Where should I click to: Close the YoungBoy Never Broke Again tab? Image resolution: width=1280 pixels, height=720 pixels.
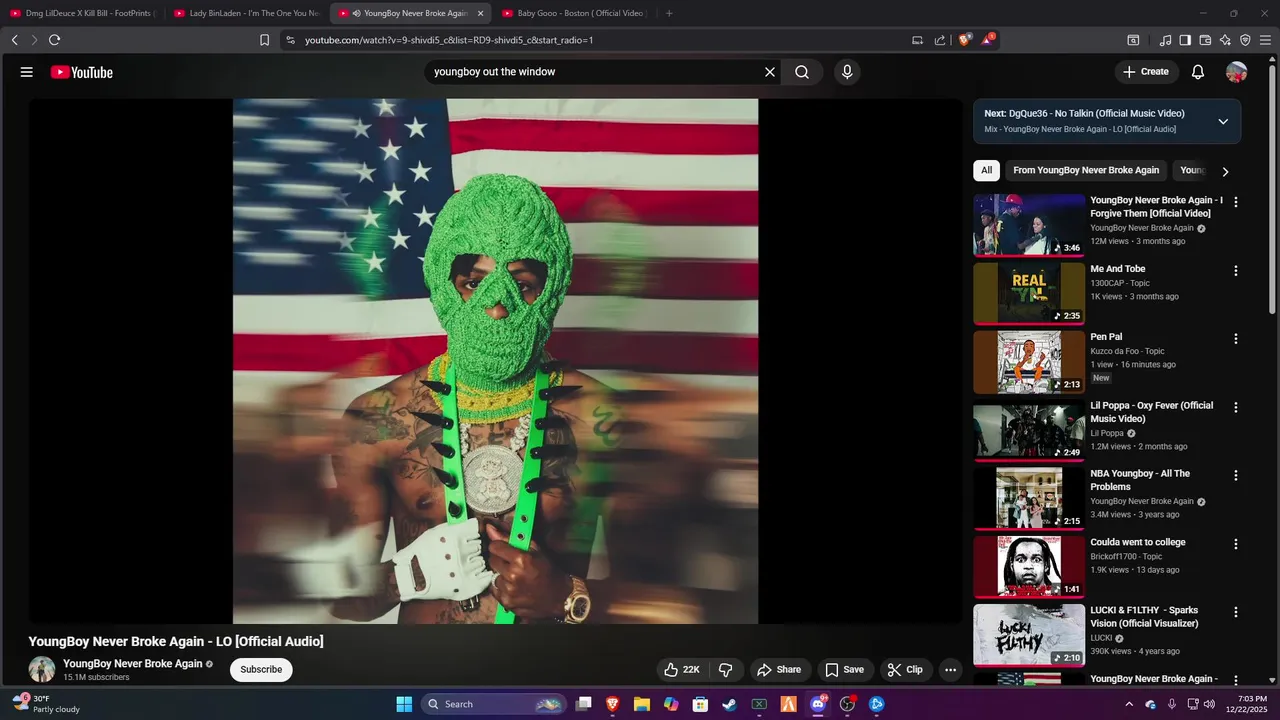click(480, 13)
